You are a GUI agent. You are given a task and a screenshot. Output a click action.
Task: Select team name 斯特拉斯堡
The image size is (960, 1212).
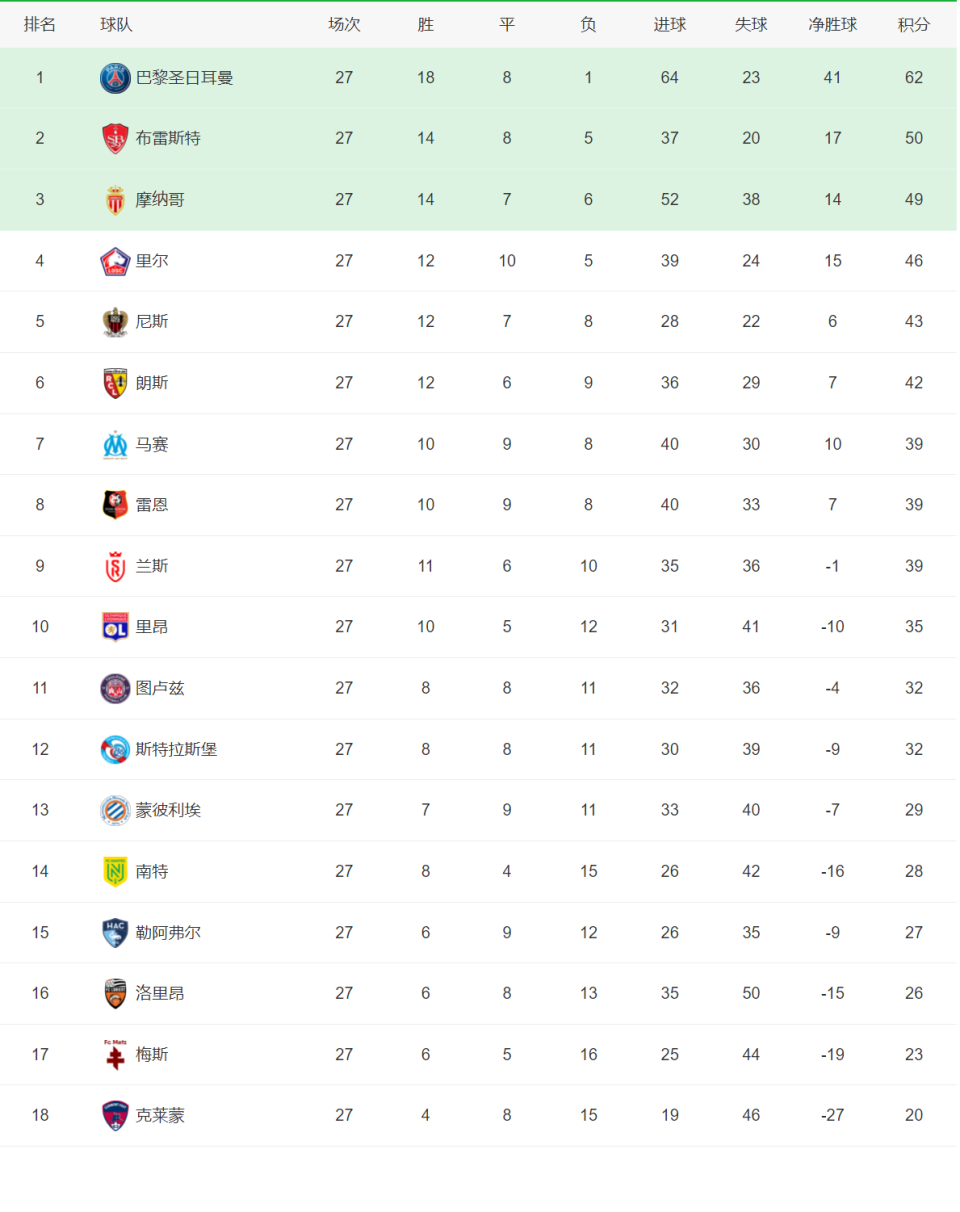(176, 749)
